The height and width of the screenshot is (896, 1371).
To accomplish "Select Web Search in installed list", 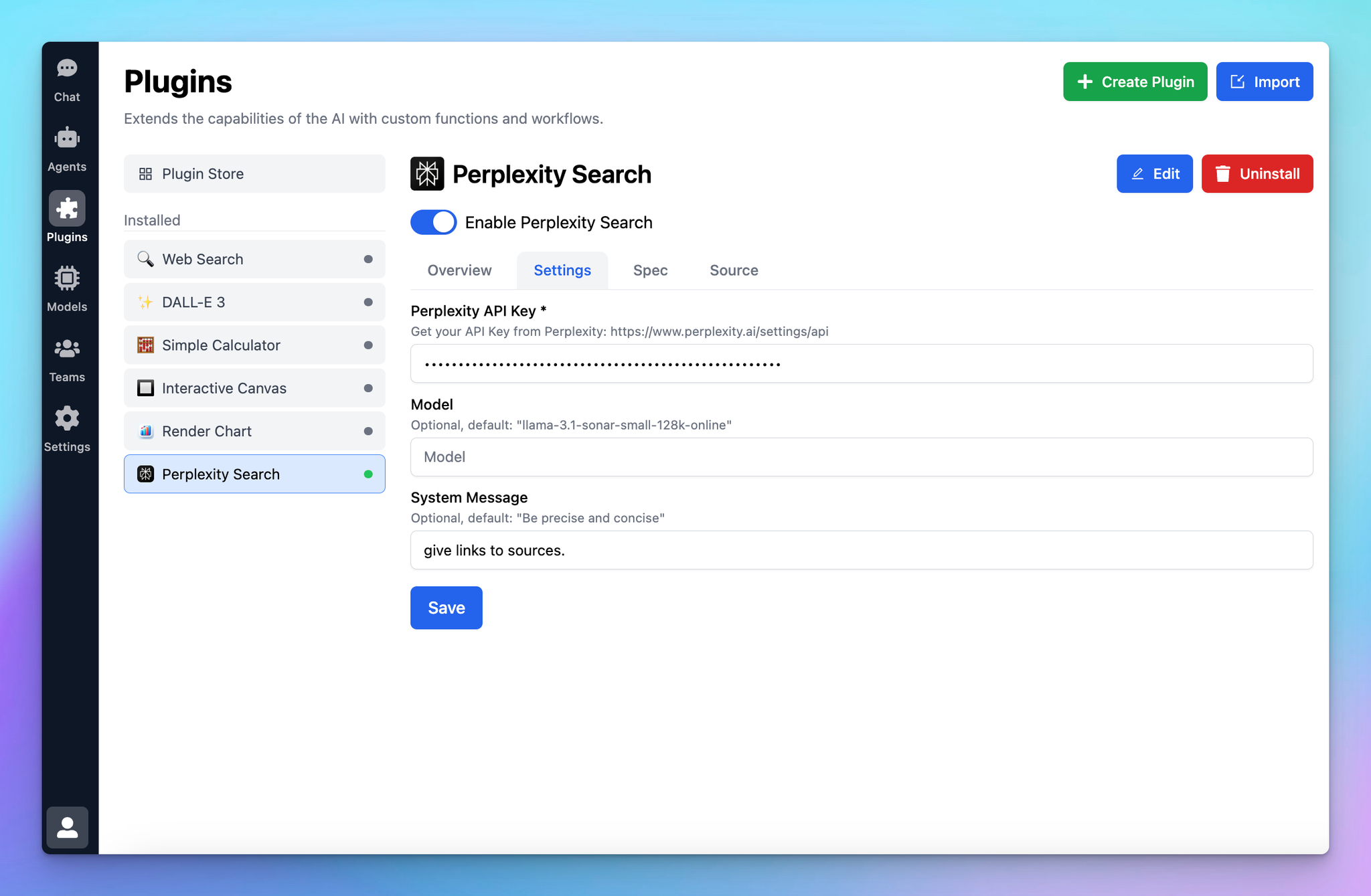I will click(x=254, y=259).
